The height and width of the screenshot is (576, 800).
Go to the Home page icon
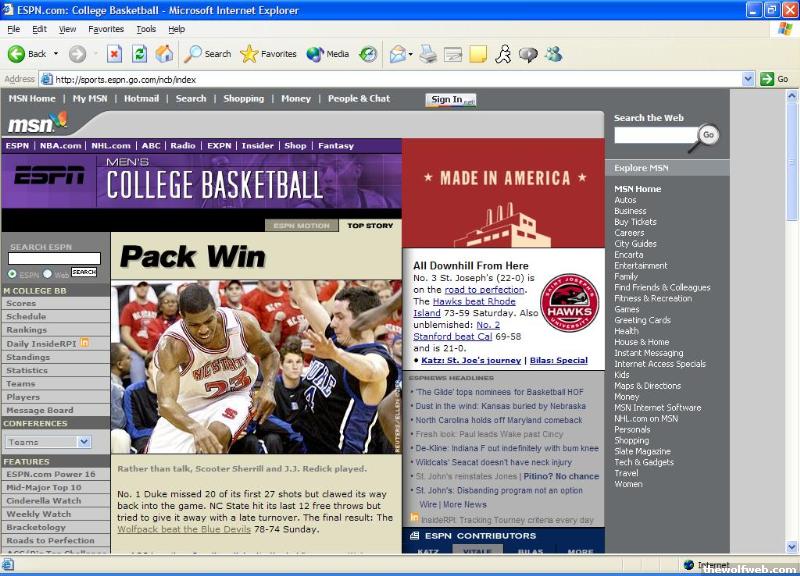tap(164, 54)
